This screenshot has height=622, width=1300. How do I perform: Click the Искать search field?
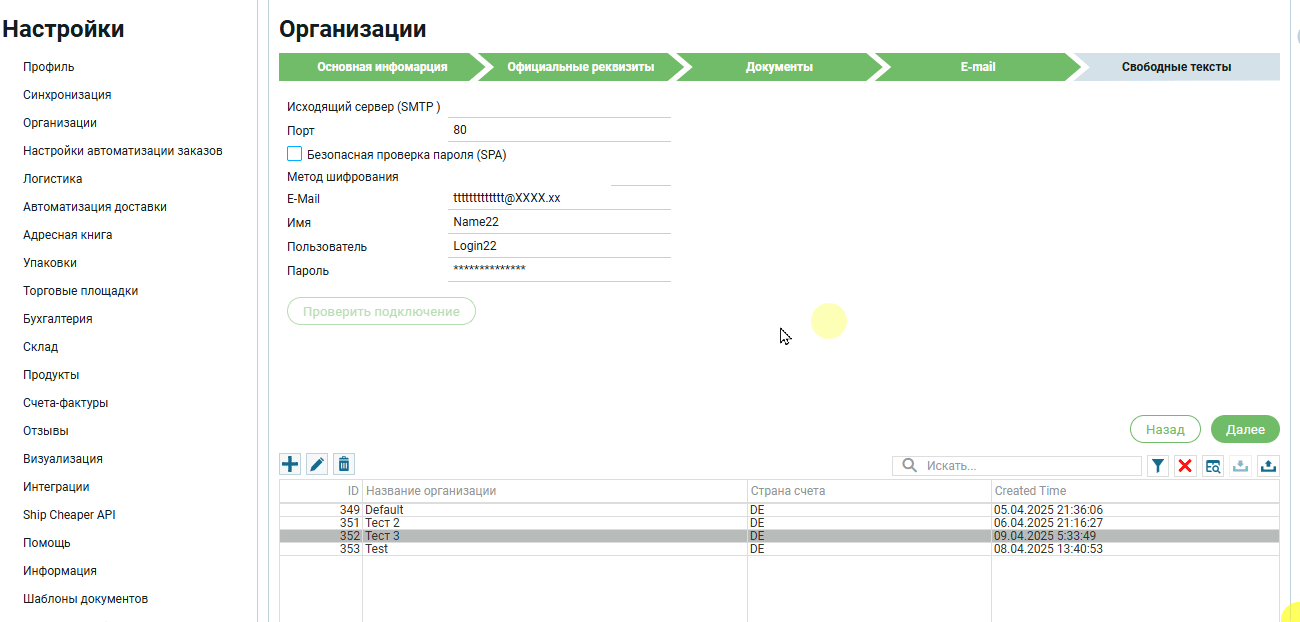(x=1028, y=466)
